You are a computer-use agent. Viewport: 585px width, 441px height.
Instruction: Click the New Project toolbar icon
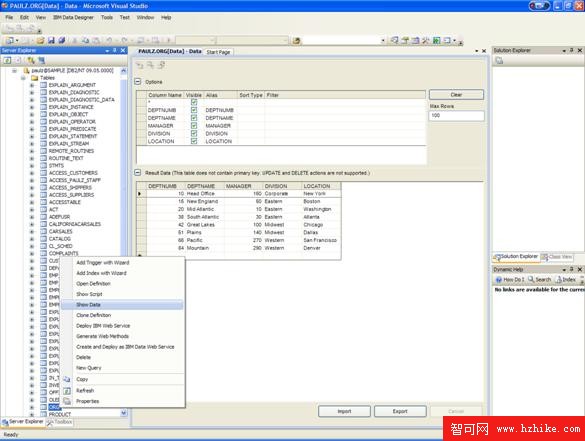(x=10, y=40)
